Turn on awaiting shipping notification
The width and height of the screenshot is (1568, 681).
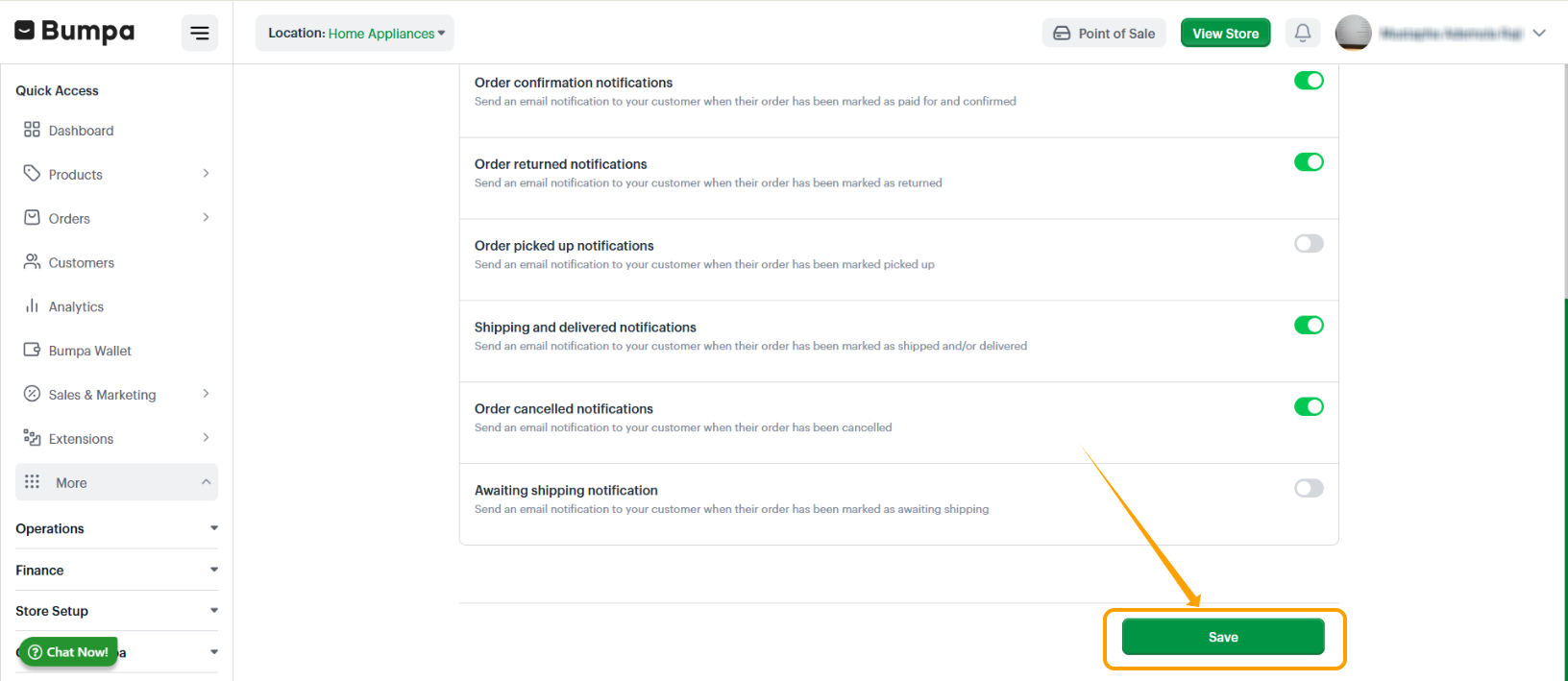coord(1309,488)
